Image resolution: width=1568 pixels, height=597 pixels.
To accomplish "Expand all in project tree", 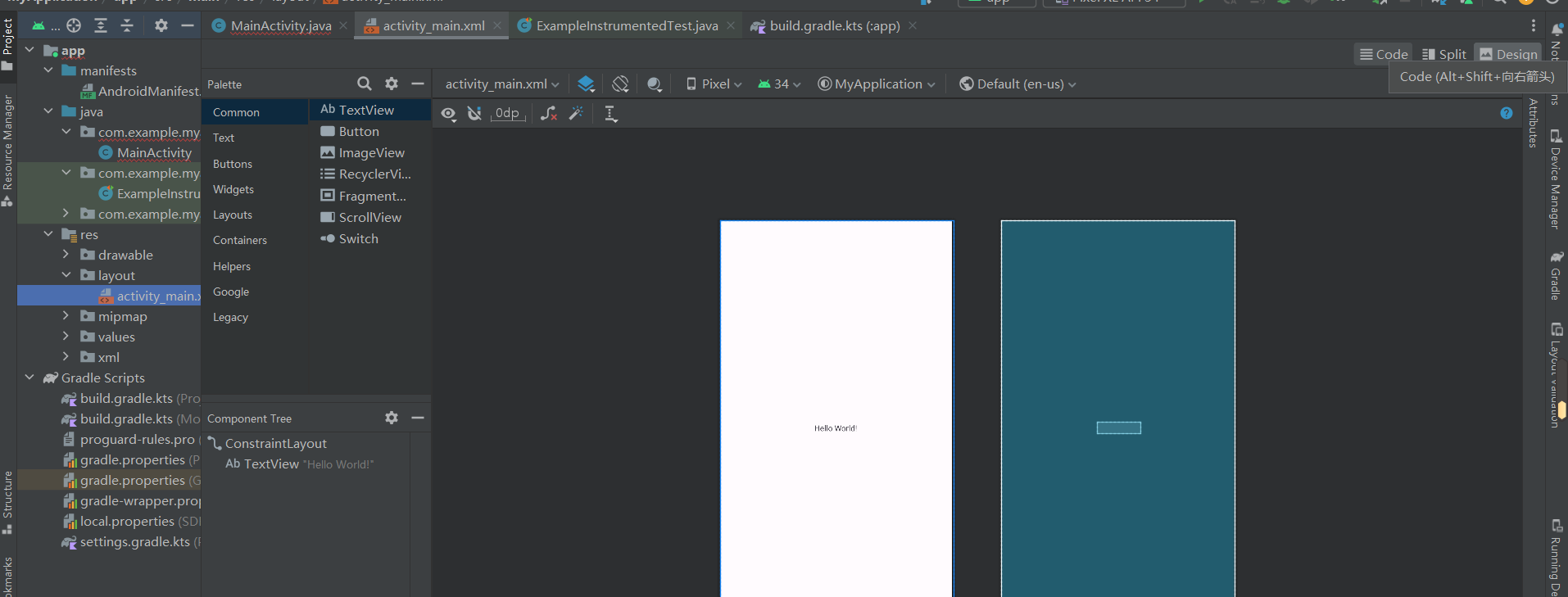I will coord(101,25).
